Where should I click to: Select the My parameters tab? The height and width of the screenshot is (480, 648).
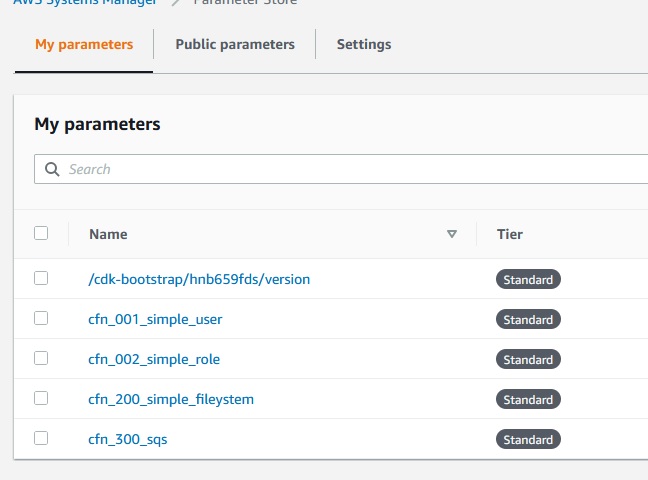point(84,44)
